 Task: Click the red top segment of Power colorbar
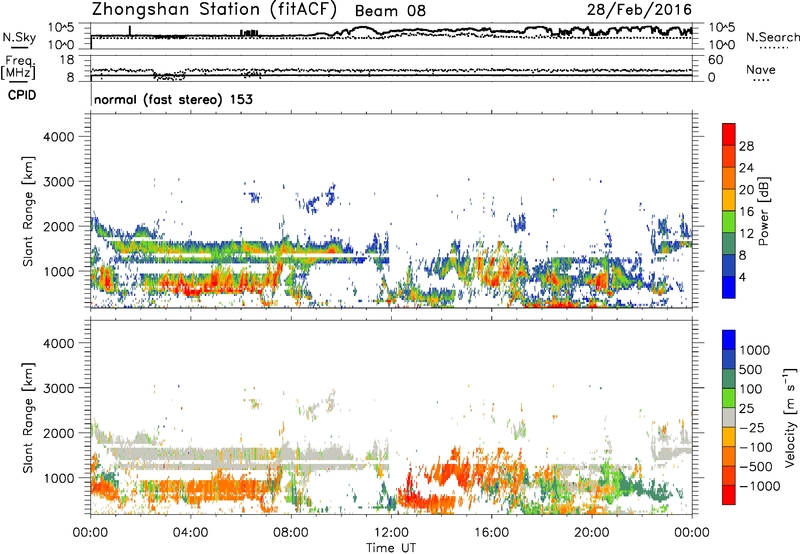pyautogui.click(x=729, y=134)
